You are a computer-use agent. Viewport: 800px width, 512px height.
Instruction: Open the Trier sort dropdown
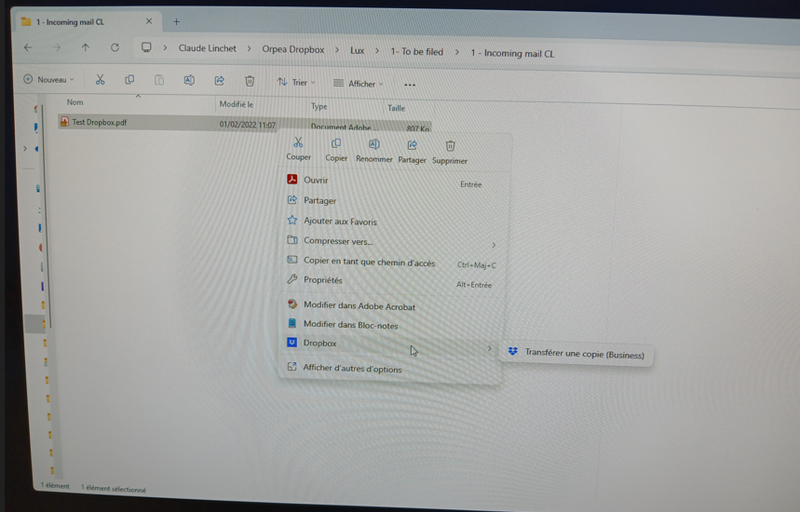click(296, 82)
